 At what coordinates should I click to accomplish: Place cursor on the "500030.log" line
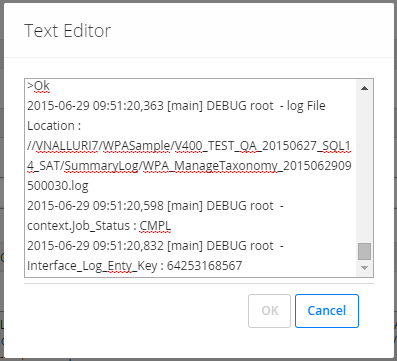(58, 186)
